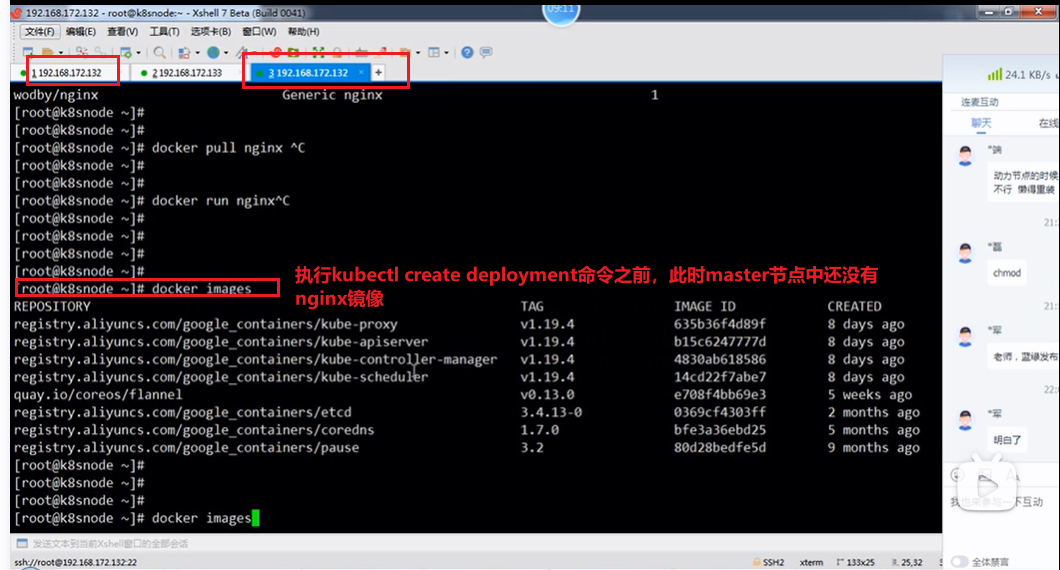Close session tab 3 with its x

[361, 72]
